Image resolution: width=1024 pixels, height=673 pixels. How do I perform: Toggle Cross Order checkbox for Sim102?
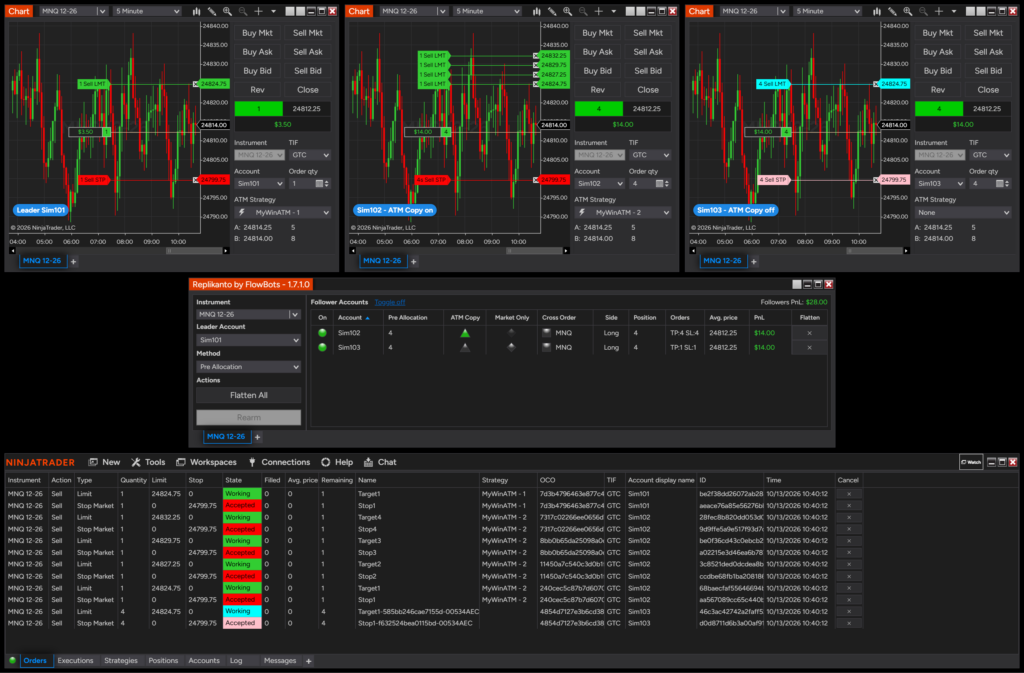coord(547,333)
